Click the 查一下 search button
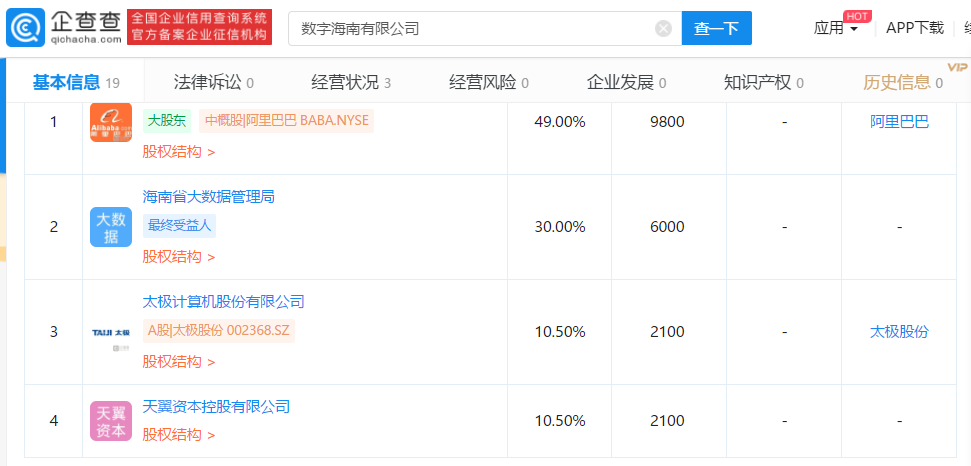 coord(716,28)
